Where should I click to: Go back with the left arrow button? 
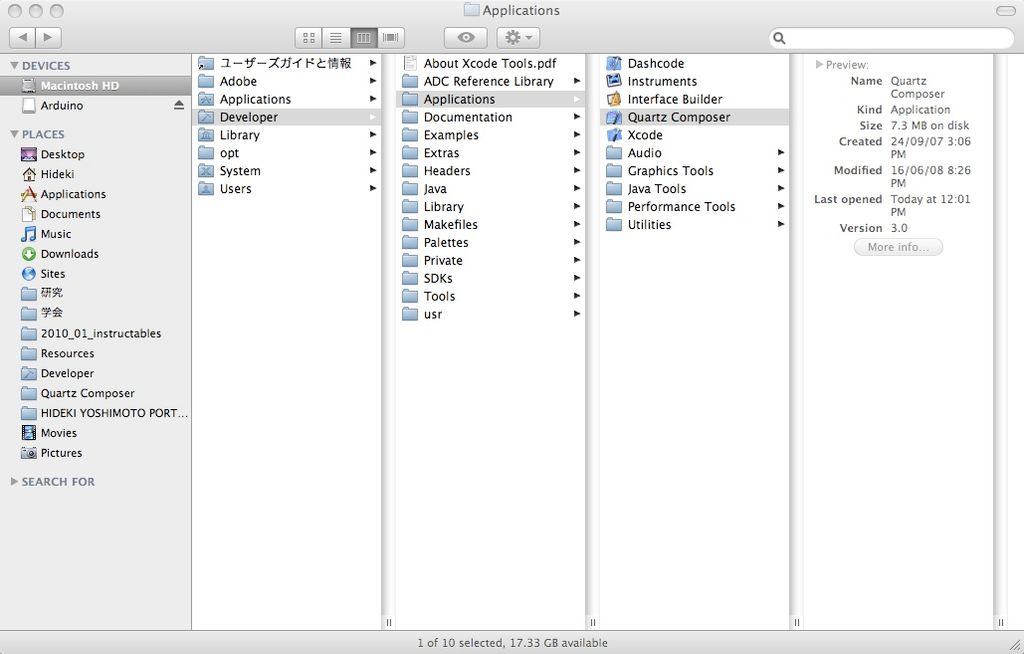pyautogui.click(x=23, y=37)
